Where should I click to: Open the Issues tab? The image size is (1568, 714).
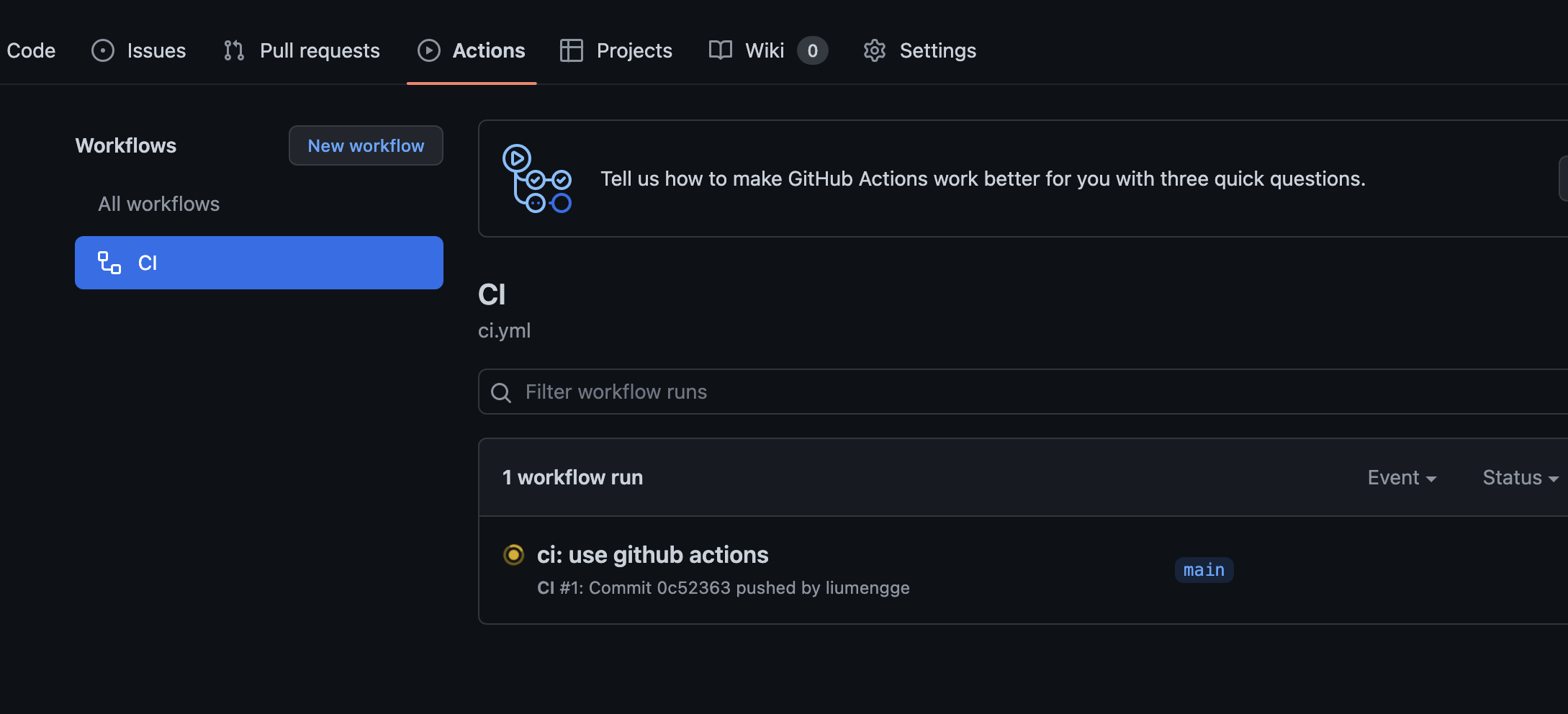139,50
